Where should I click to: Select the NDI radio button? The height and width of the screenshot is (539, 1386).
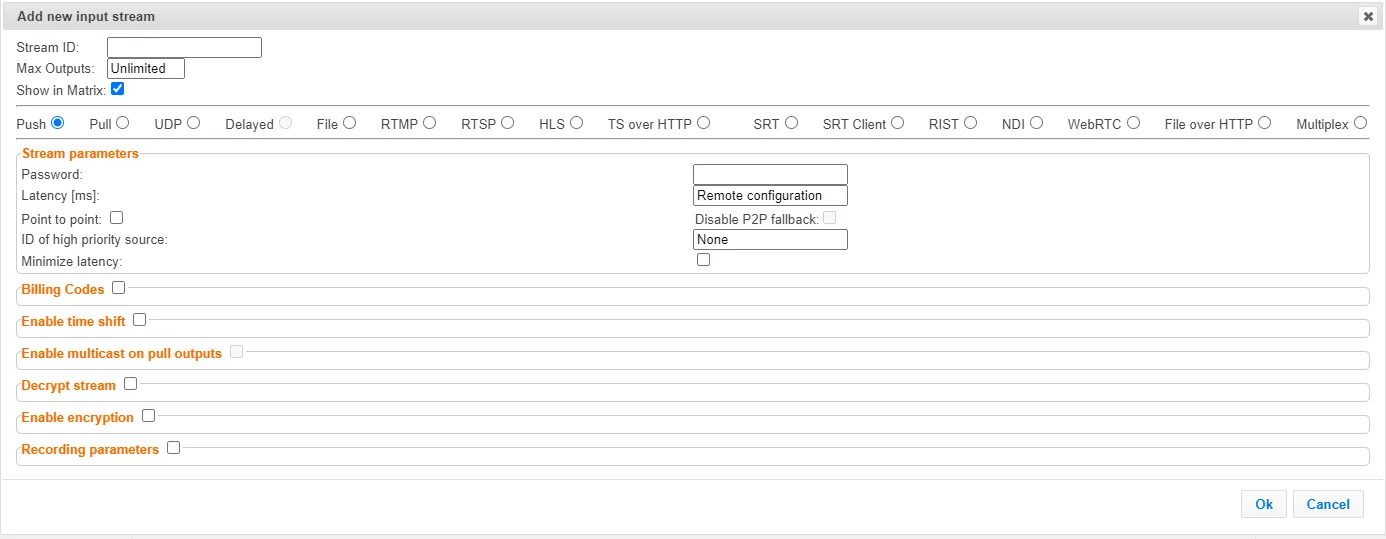[x=1036, y=123]
